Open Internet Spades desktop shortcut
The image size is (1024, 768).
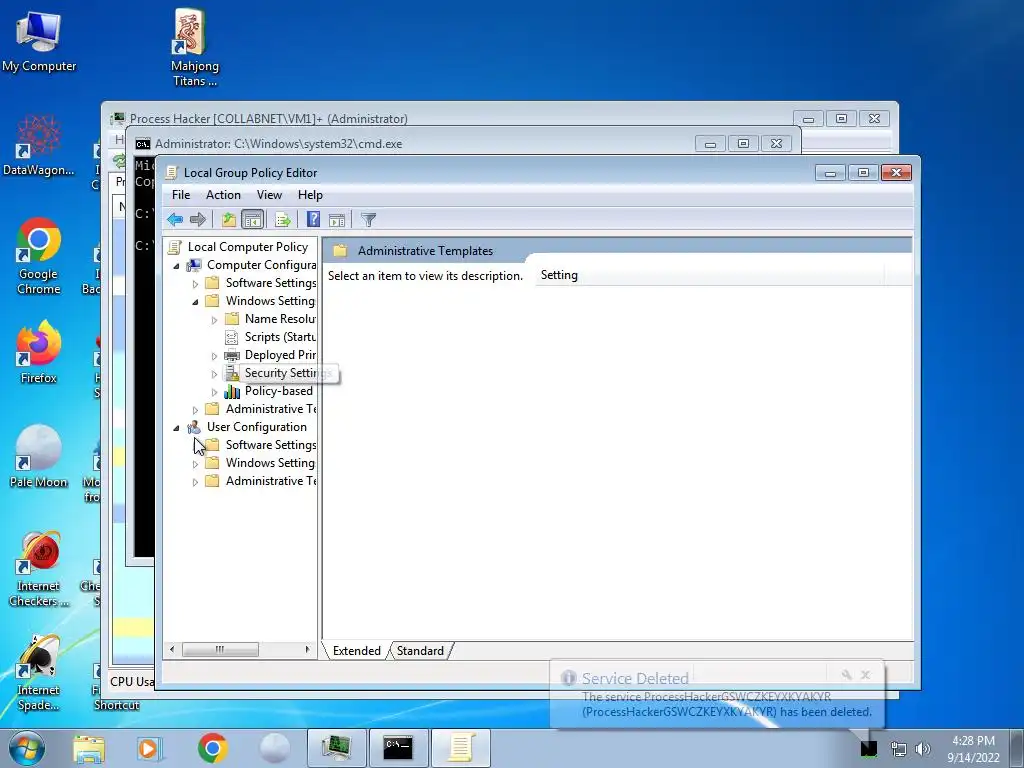[39, 673]
